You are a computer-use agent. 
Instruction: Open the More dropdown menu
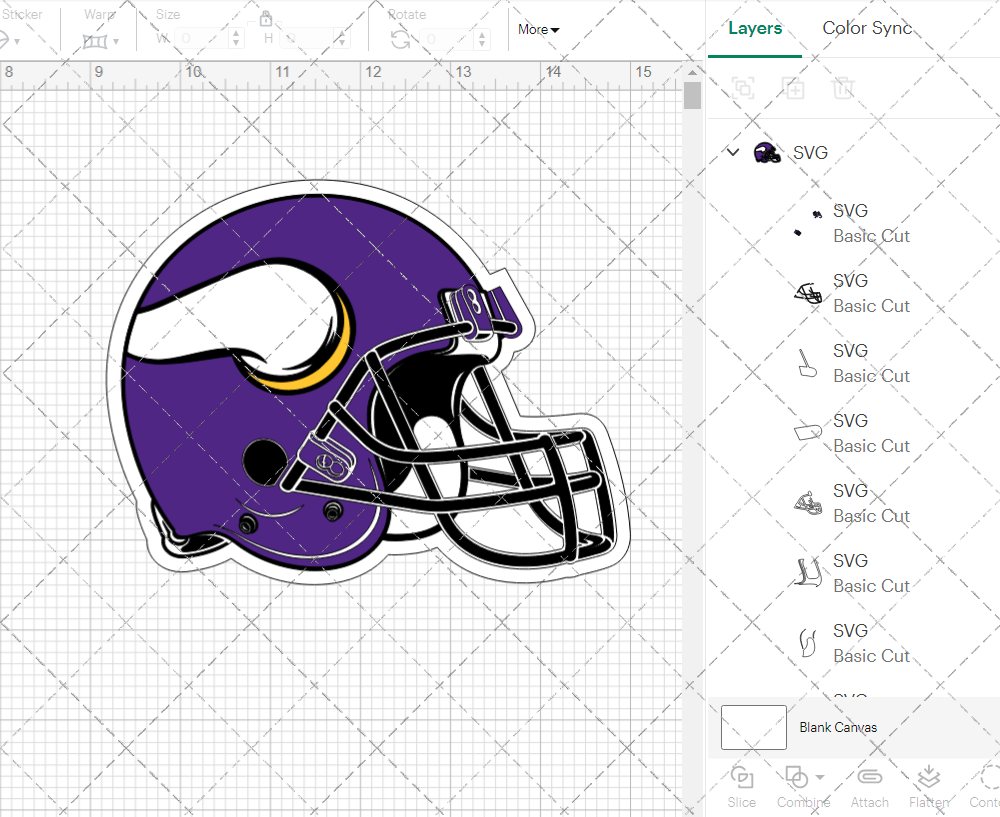(x=538, y=29)
